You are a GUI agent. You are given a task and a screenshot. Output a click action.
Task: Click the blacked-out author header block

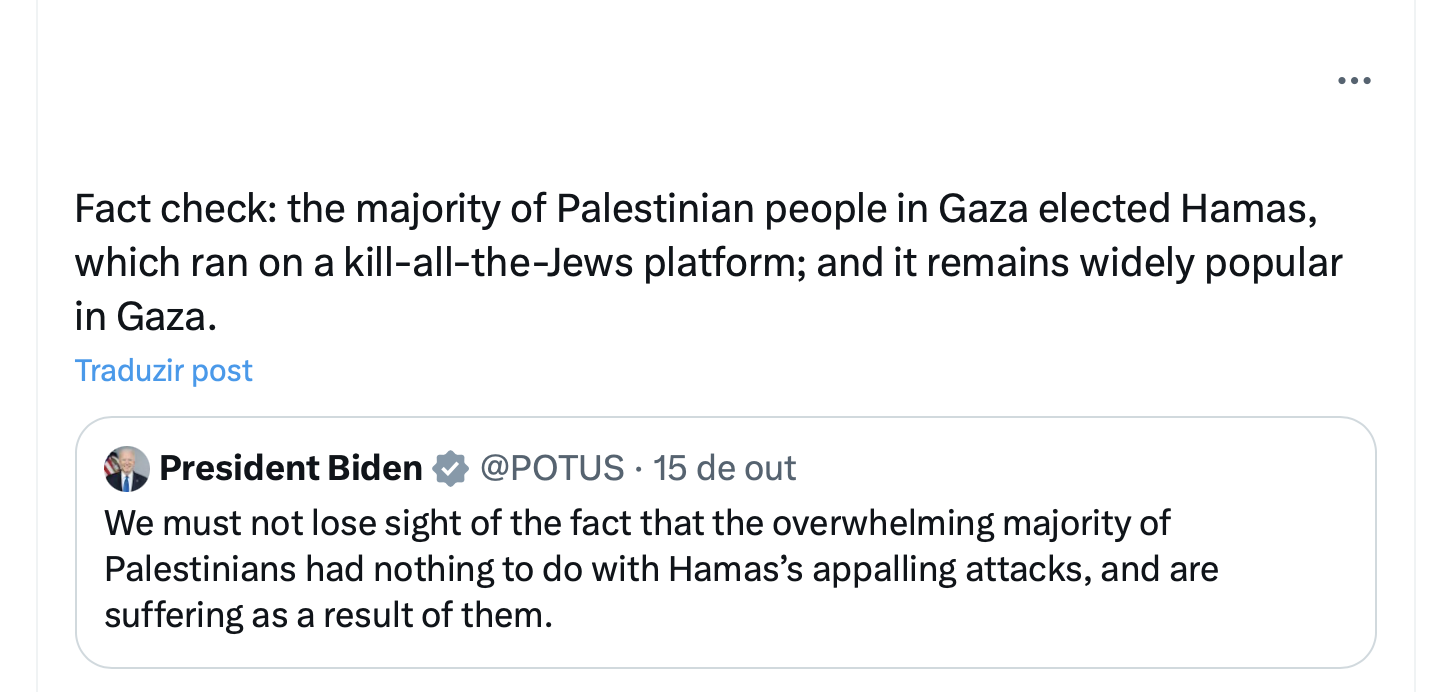point(299,98)
